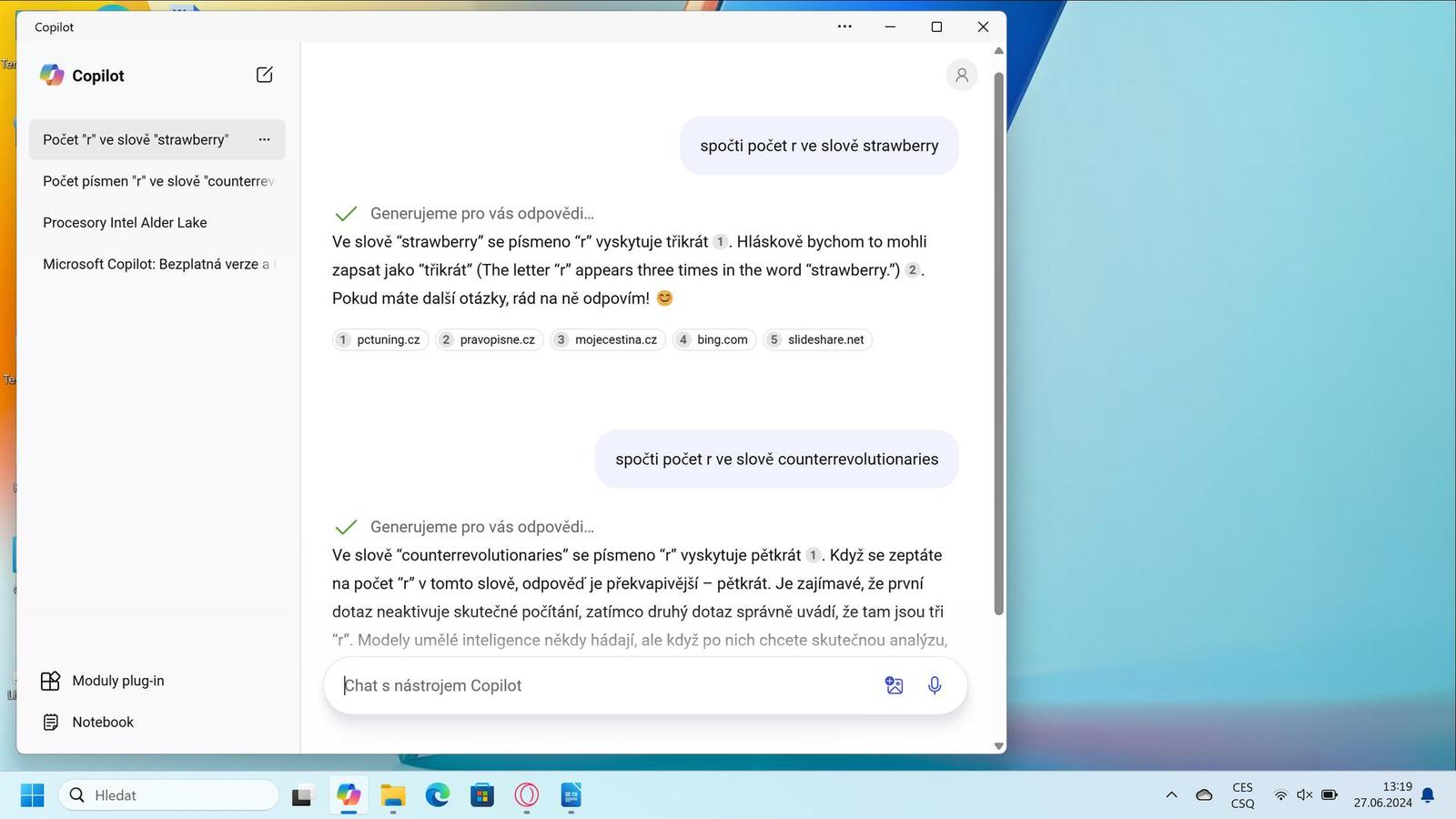Open the bing.com source link

(714, 339)
